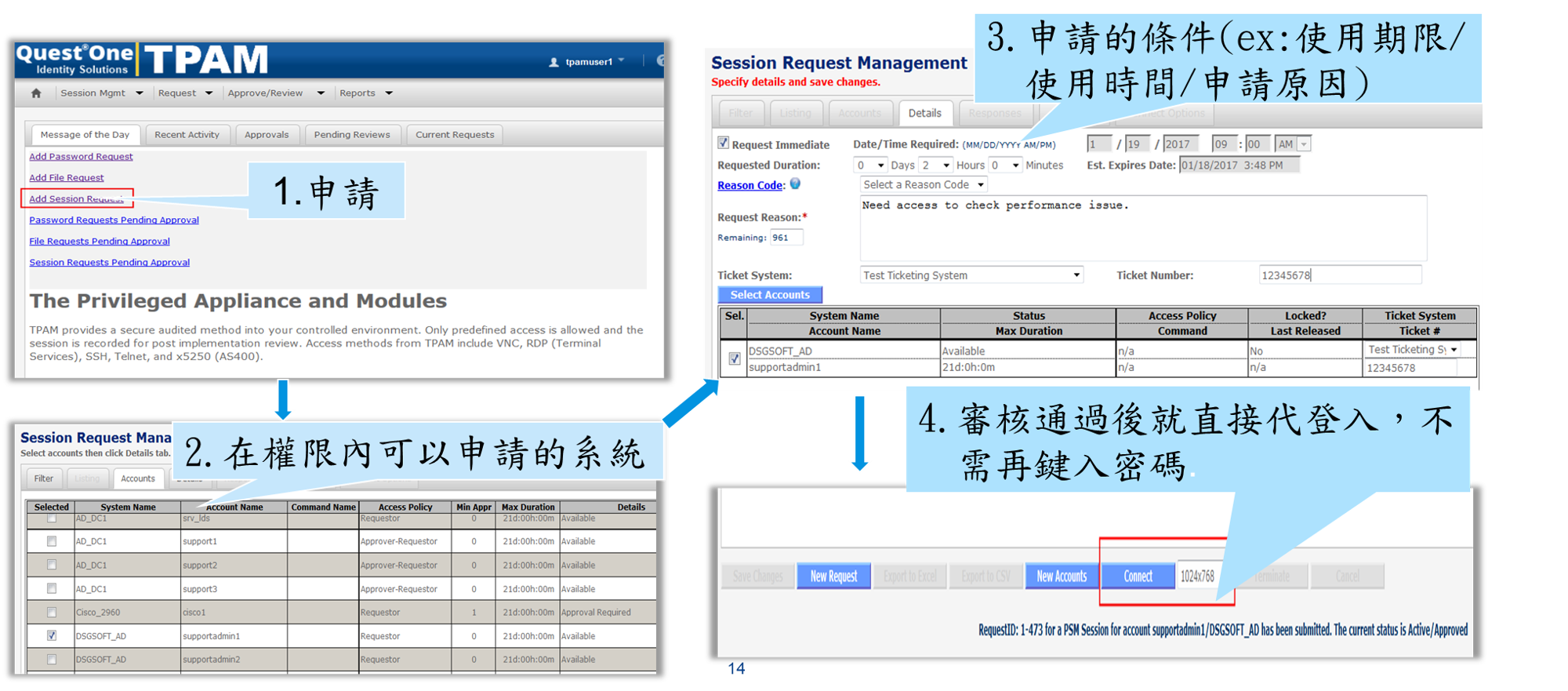Select the Filter tab in the lower-left panel
This screenshot has width=1568, height=691.
44,478
